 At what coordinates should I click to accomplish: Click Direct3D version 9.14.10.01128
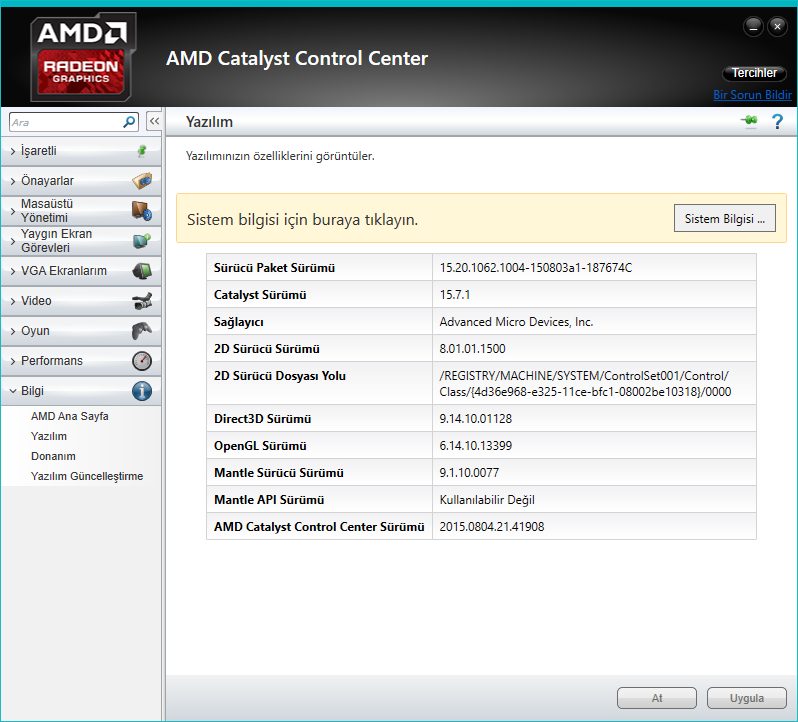(476, 419)
